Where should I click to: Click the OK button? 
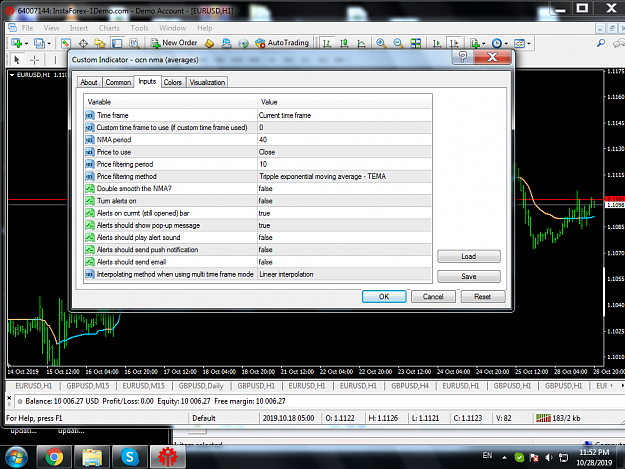(x=384, y=296)
